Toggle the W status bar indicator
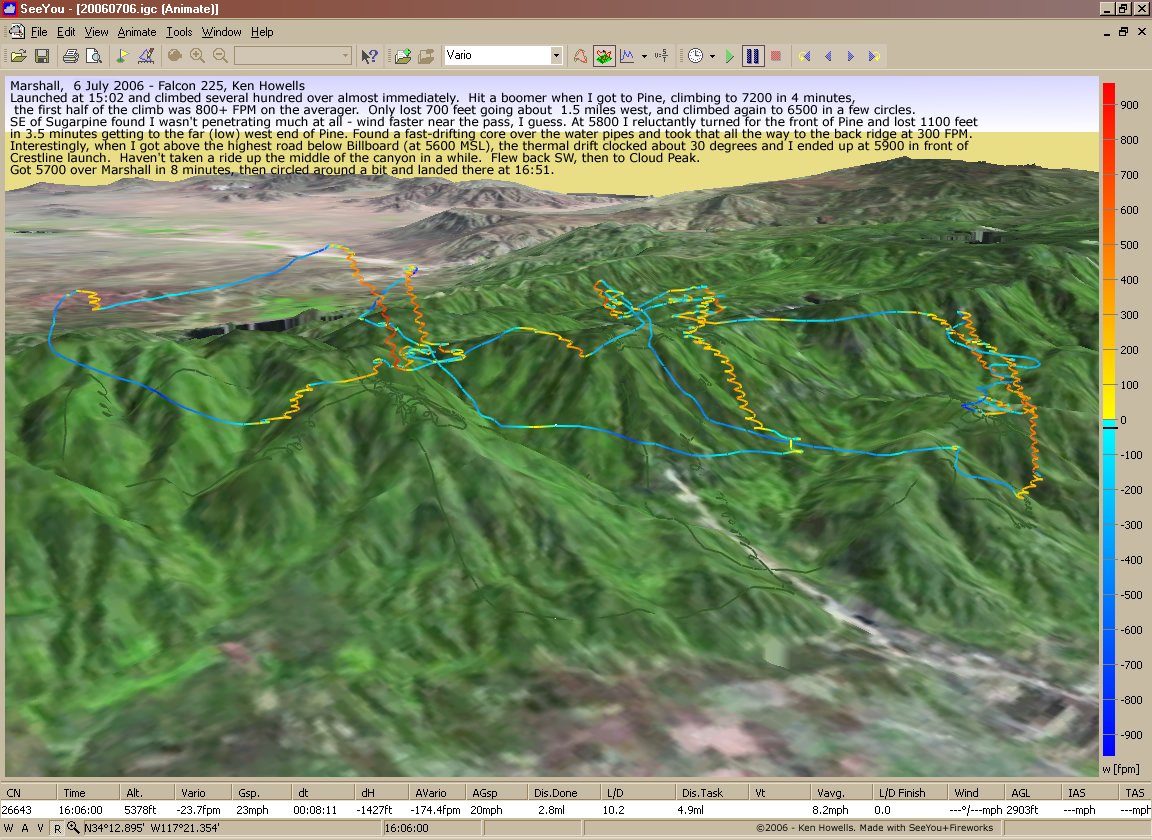Viewport: 1152px width, 840px height. click(10, 828)
